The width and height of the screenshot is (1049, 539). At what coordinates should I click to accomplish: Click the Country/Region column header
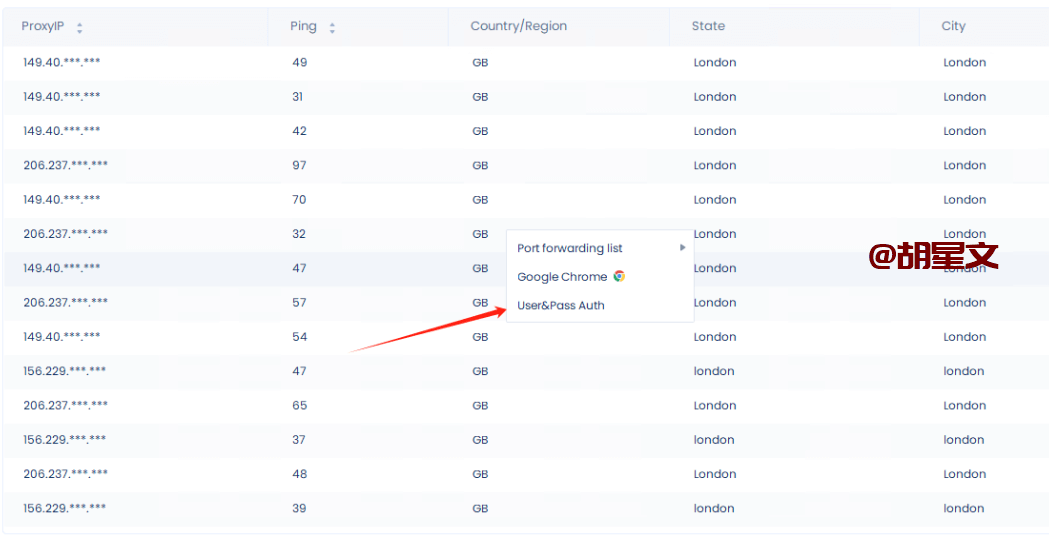(518, 26)
